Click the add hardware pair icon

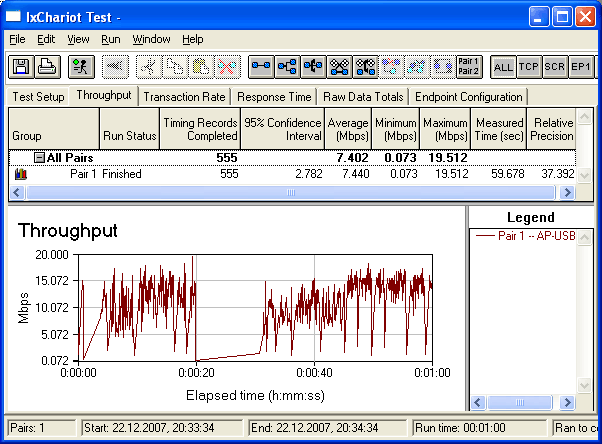339,67
